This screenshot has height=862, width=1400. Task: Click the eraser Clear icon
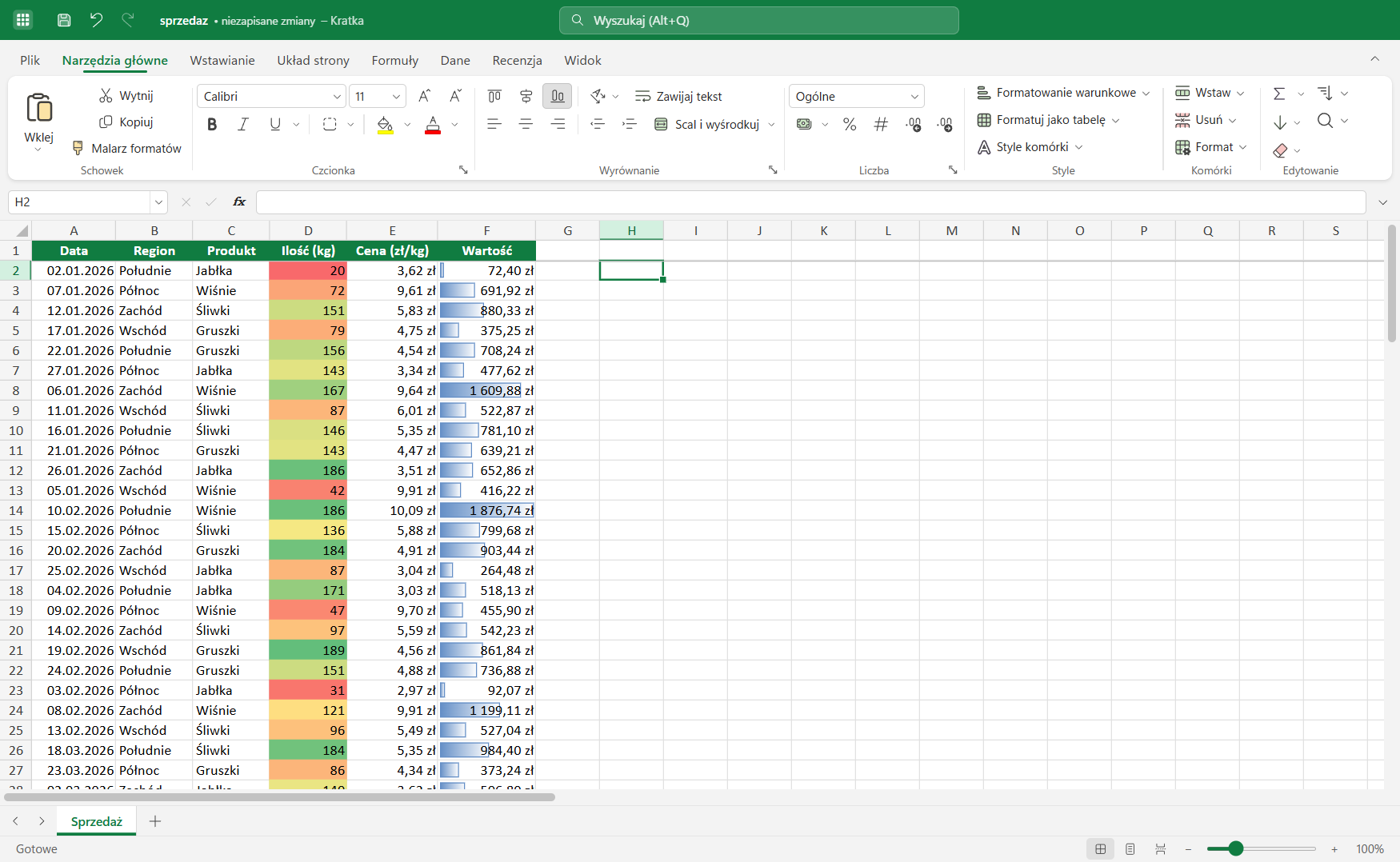1280,150
